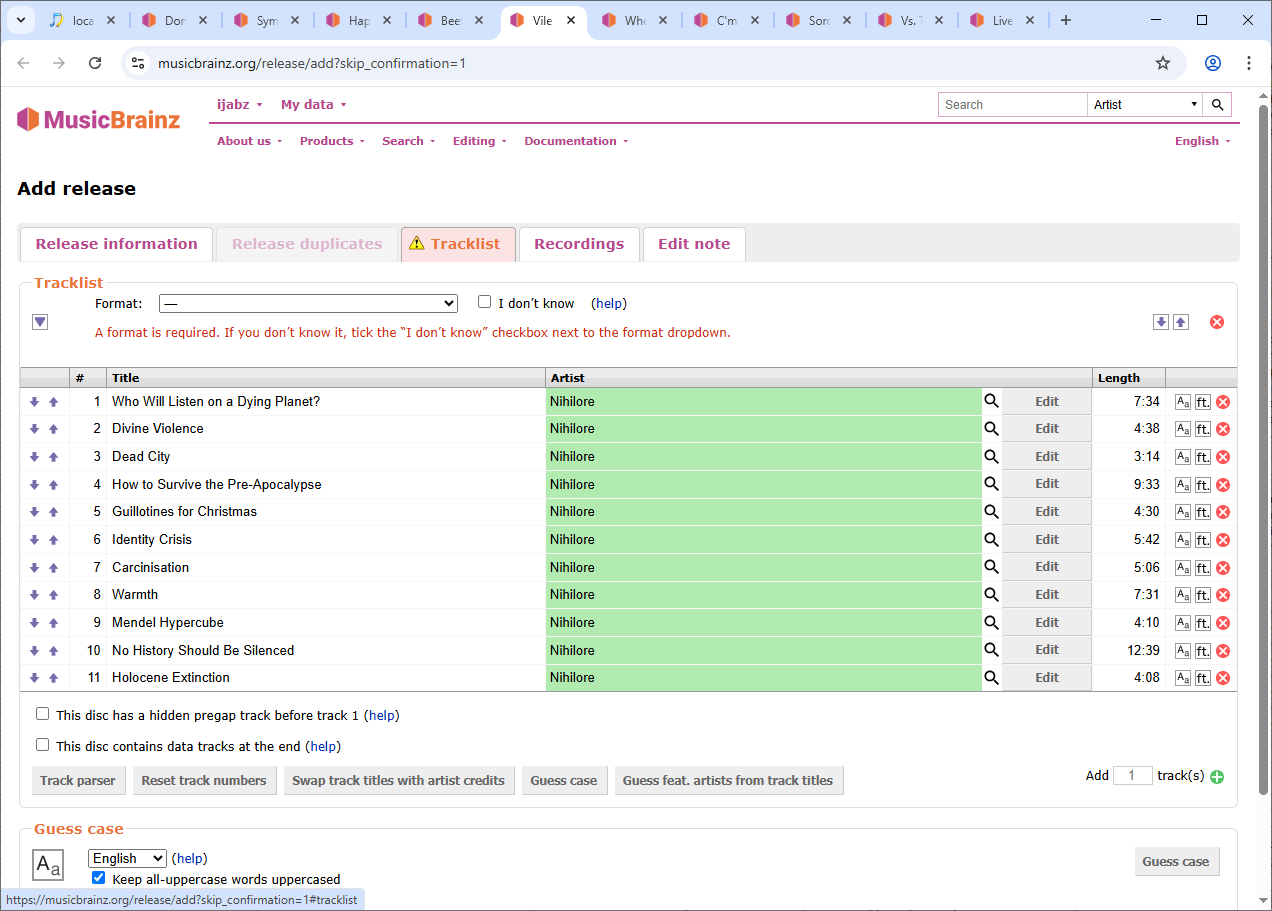Open Chrome profile menu

(x=1213, y=63)
